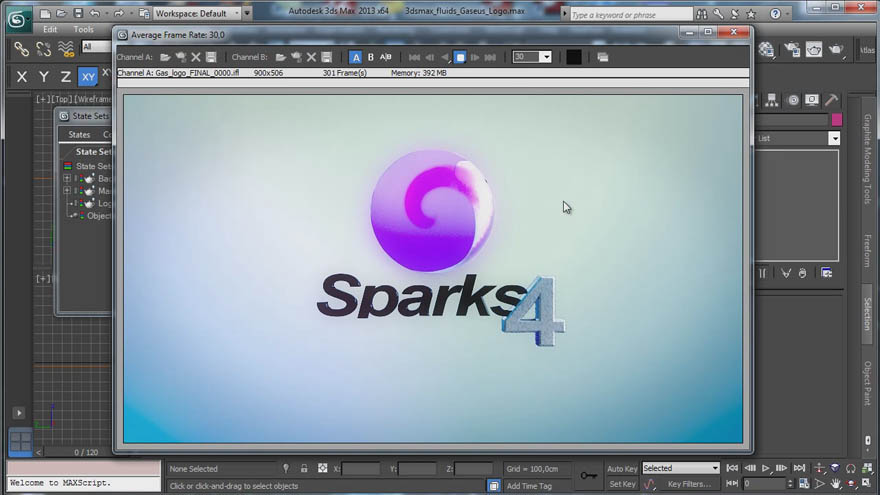This screenshot has width=880, height=495.
Task: Open the Workspace: Default dropdown
Action: pos(197,13)
